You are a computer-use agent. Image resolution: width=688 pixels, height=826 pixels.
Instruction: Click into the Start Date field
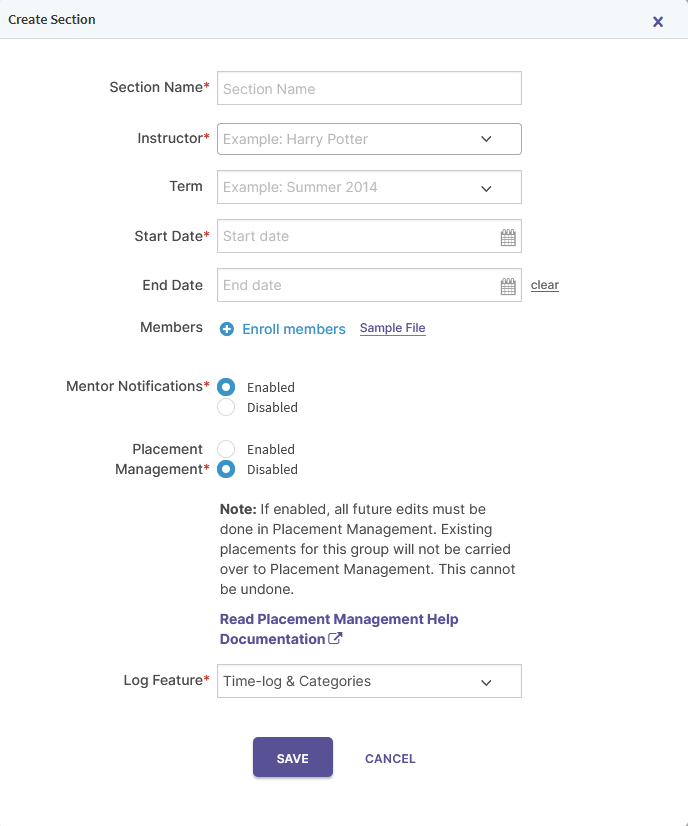point(357,237)
